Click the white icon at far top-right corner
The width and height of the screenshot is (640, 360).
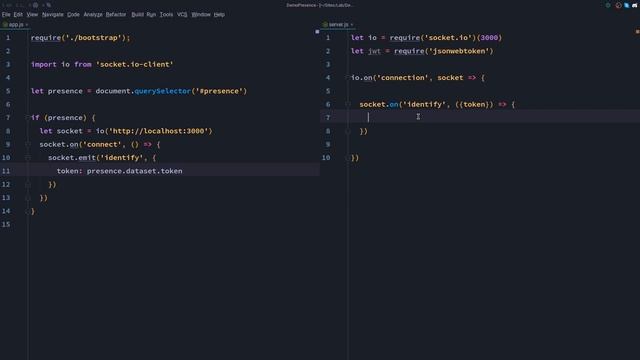[x=635, y=5]
